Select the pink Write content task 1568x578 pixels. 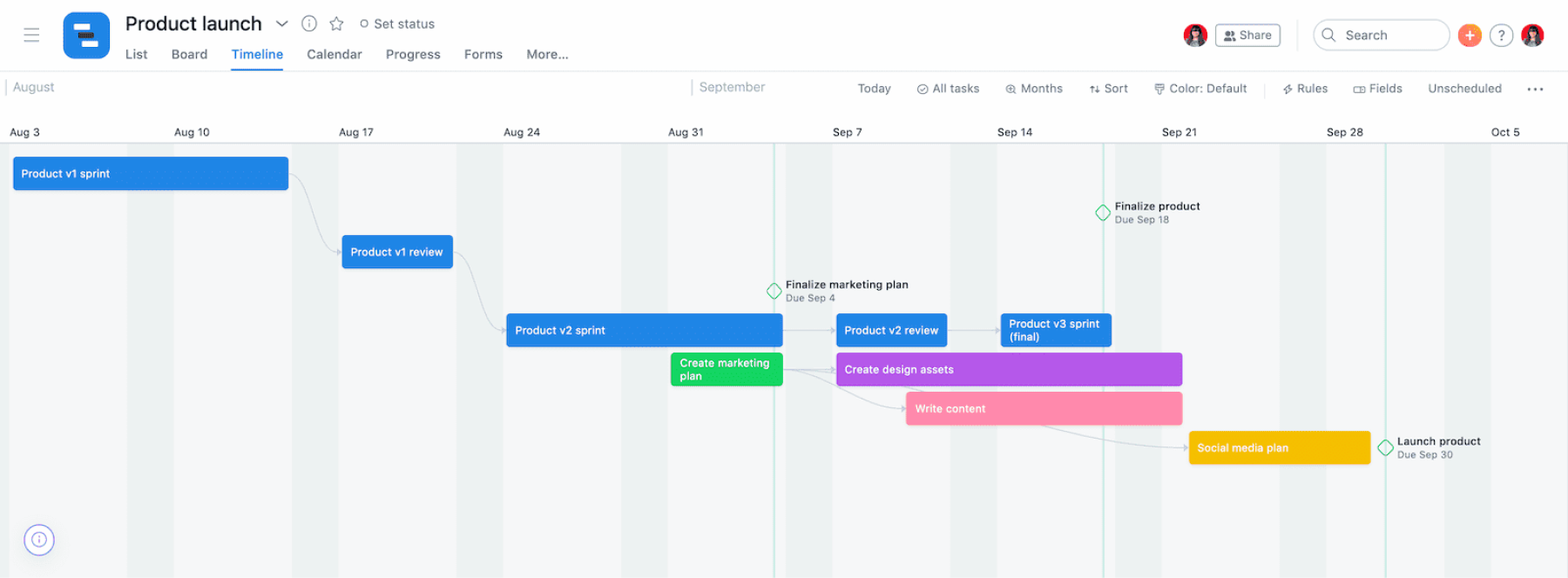1044,408
